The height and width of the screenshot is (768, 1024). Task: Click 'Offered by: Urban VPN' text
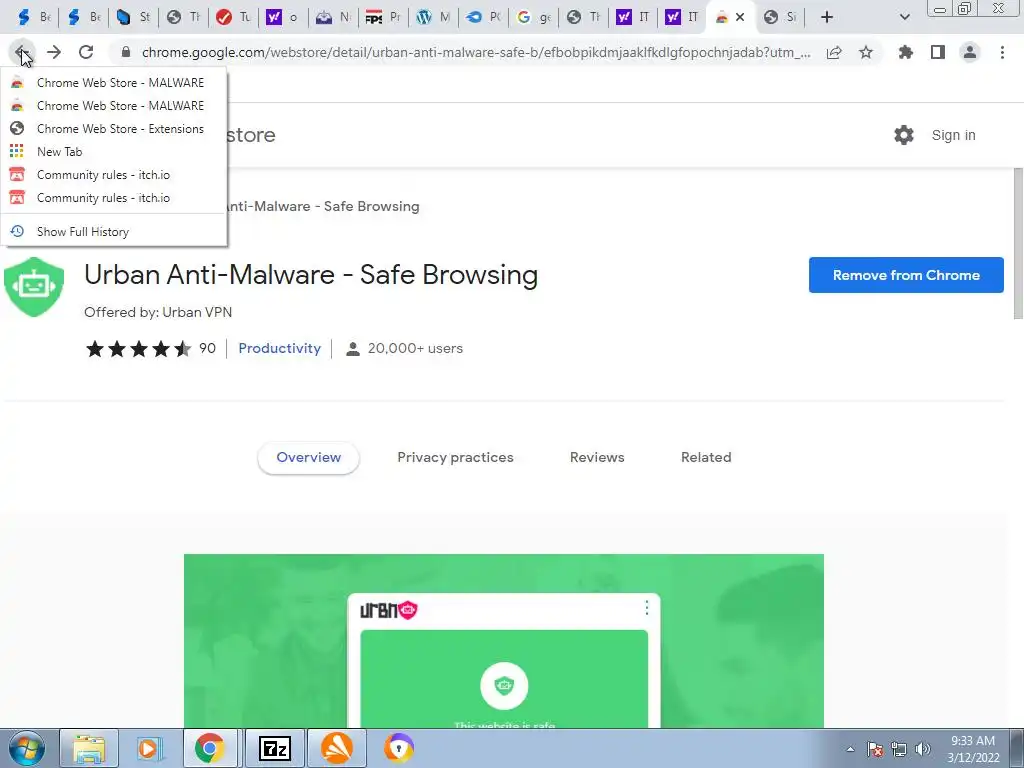point(158,312)
